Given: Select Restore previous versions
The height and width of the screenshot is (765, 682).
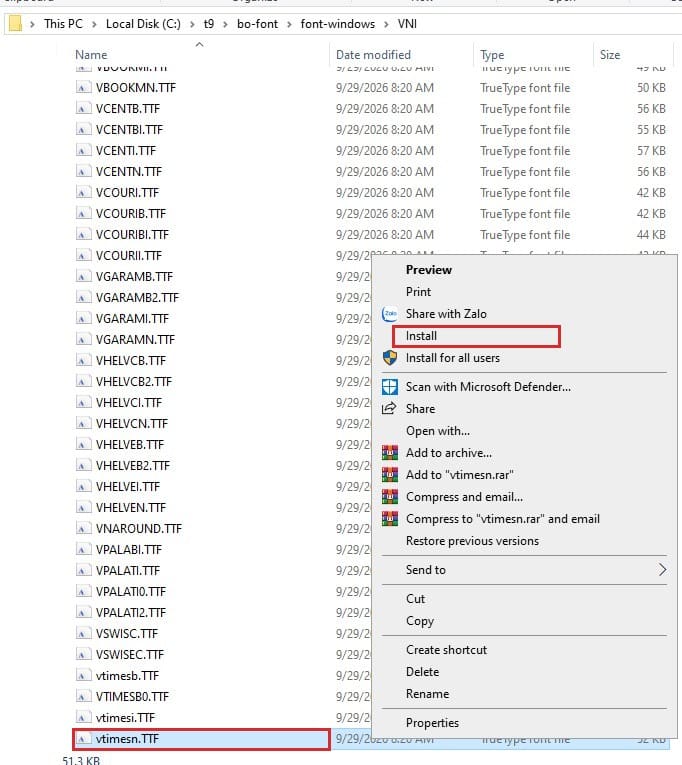Looking at the screenshot, I should (472, 541).
